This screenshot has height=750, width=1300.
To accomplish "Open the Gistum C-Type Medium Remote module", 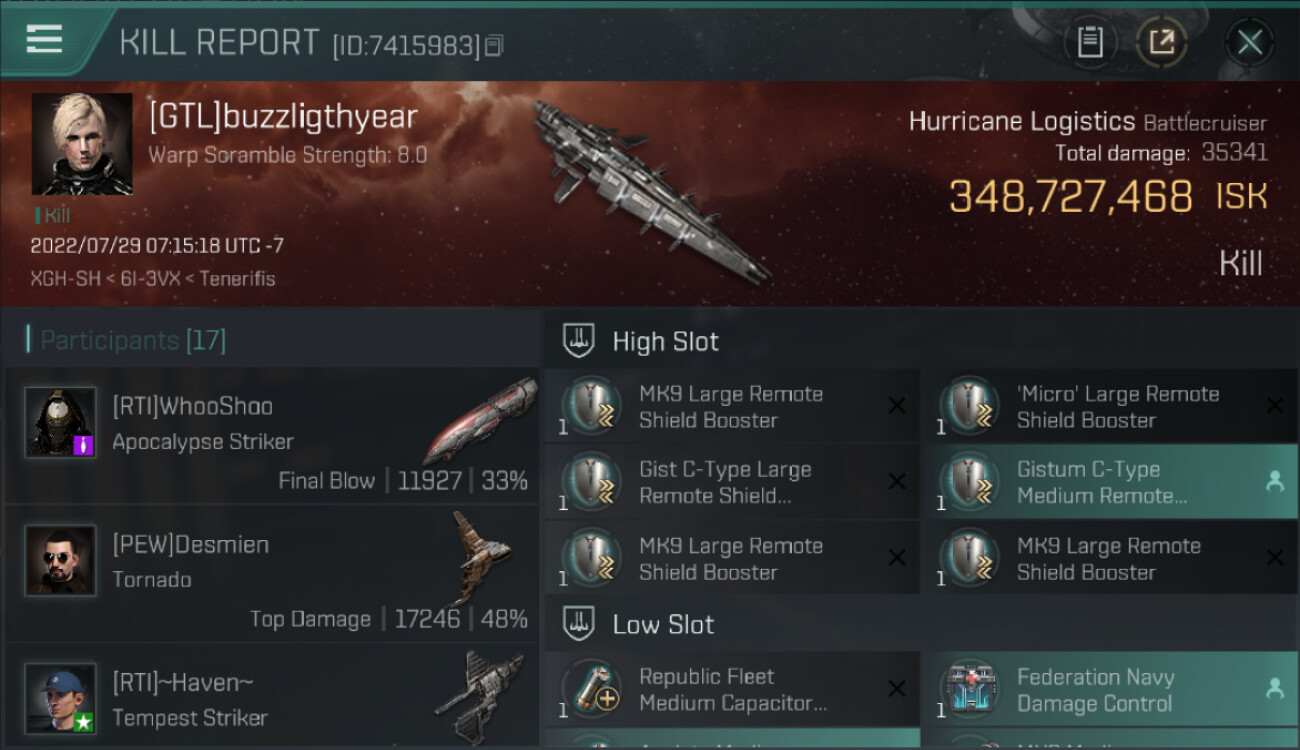I will (1109, 482).
